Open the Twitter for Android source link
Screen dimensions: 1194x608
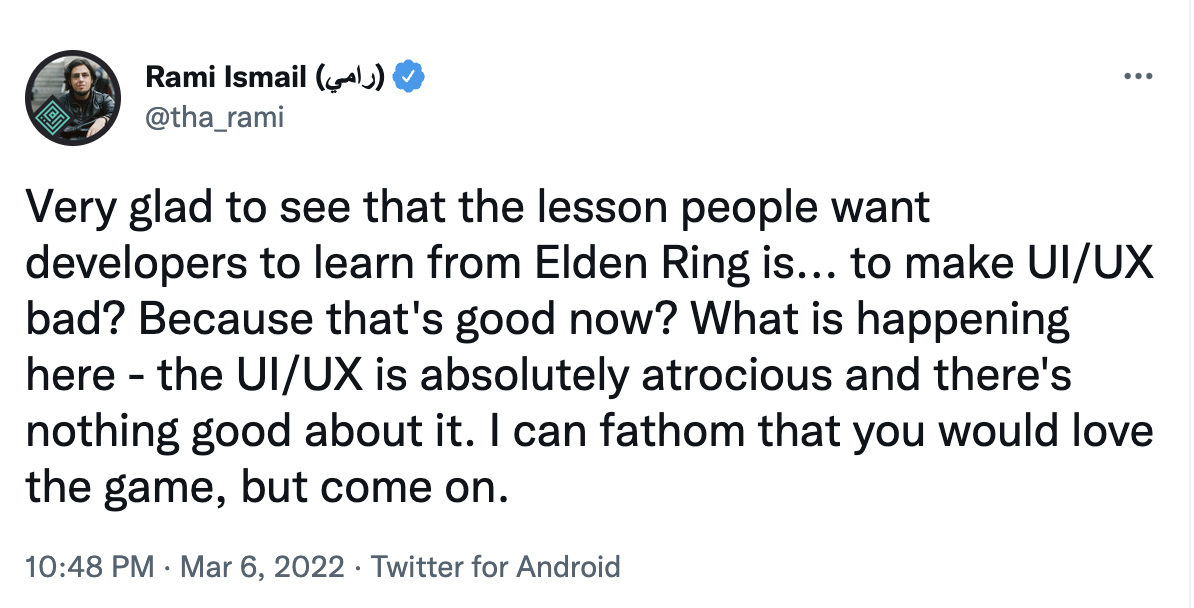coord(496,567)
